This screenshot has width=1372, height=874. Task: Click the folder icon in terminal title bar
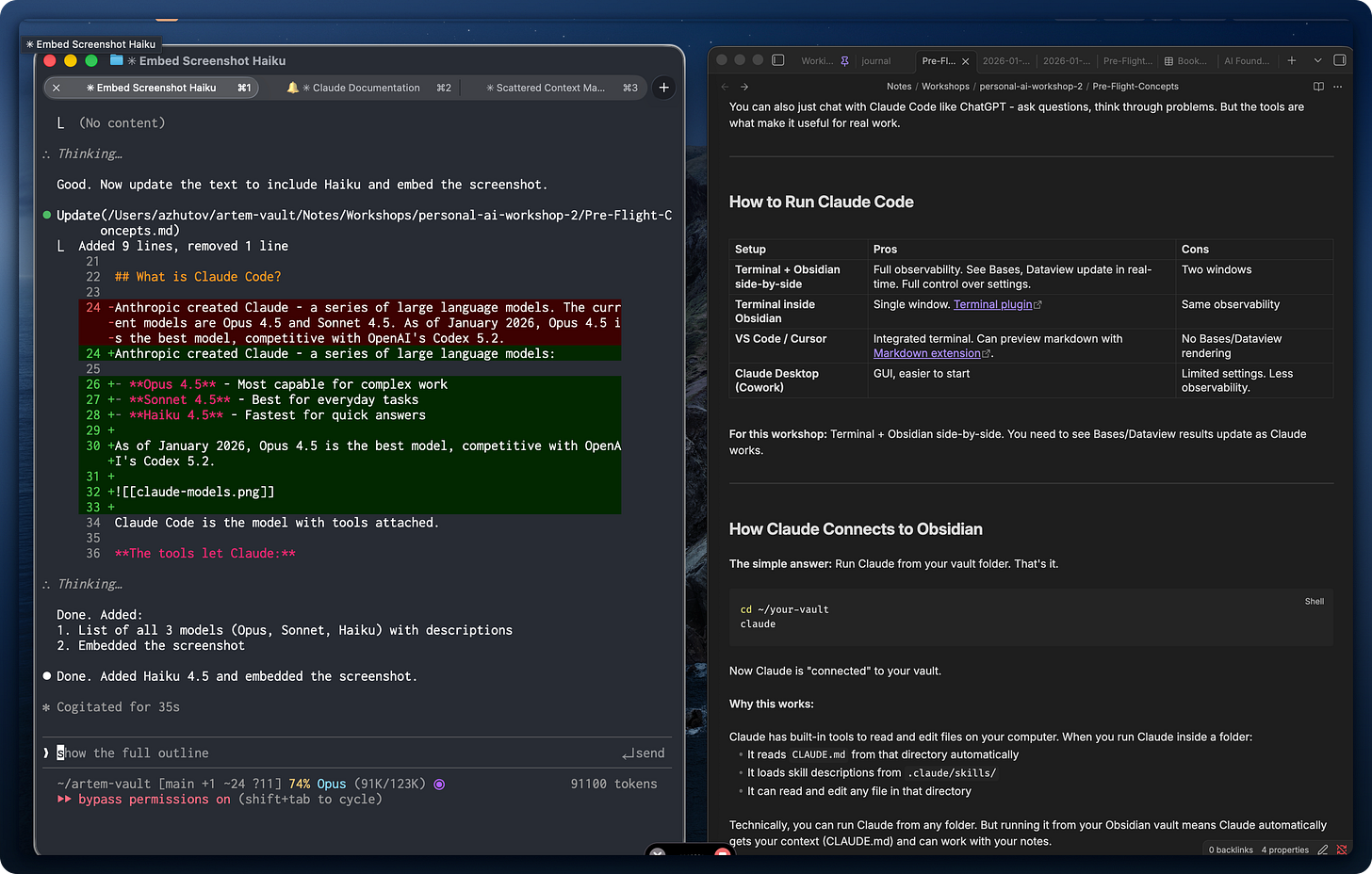(117, 60)
